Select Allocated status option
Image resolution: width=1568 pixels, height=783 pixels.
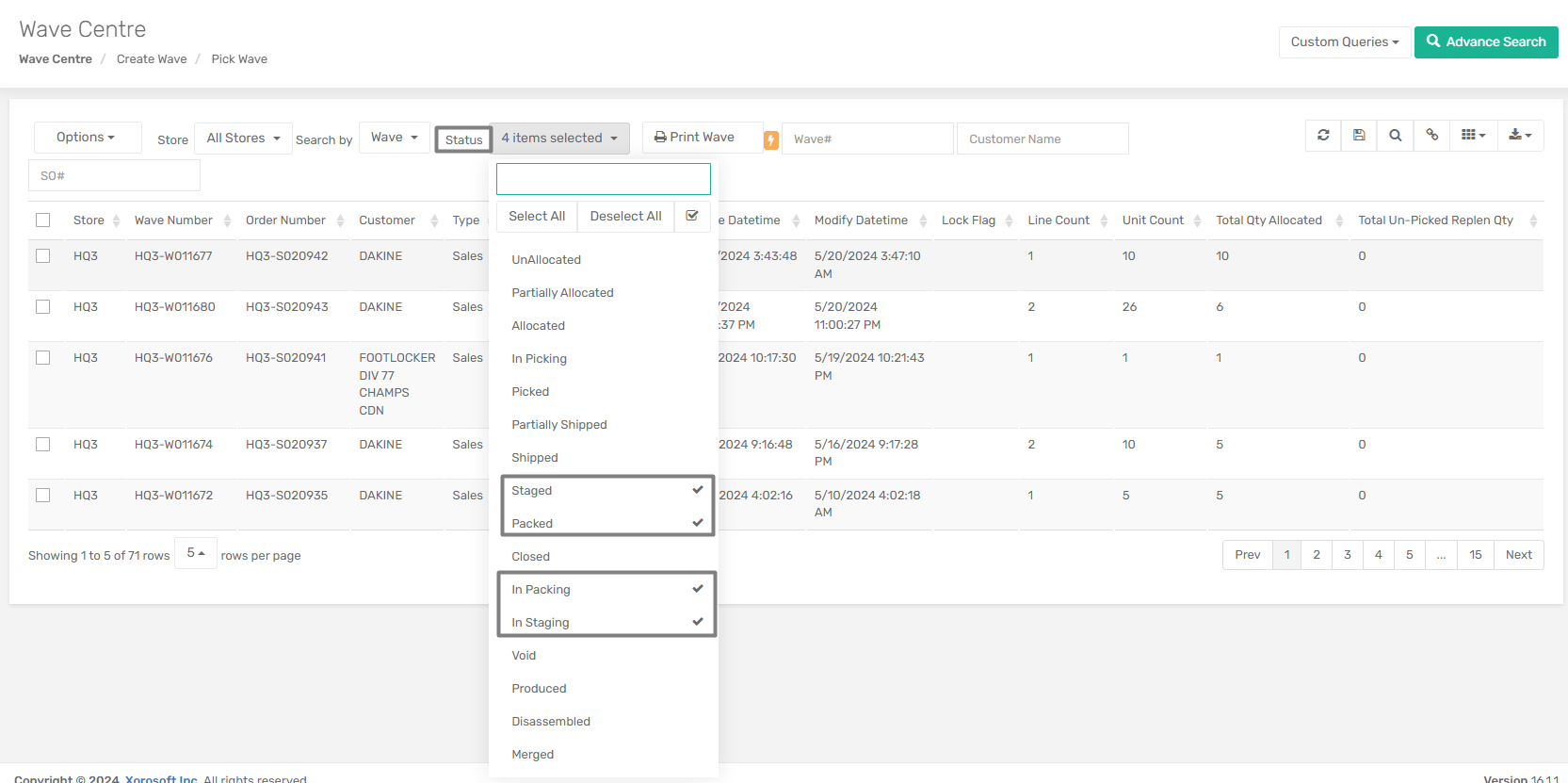coord(604,325)
